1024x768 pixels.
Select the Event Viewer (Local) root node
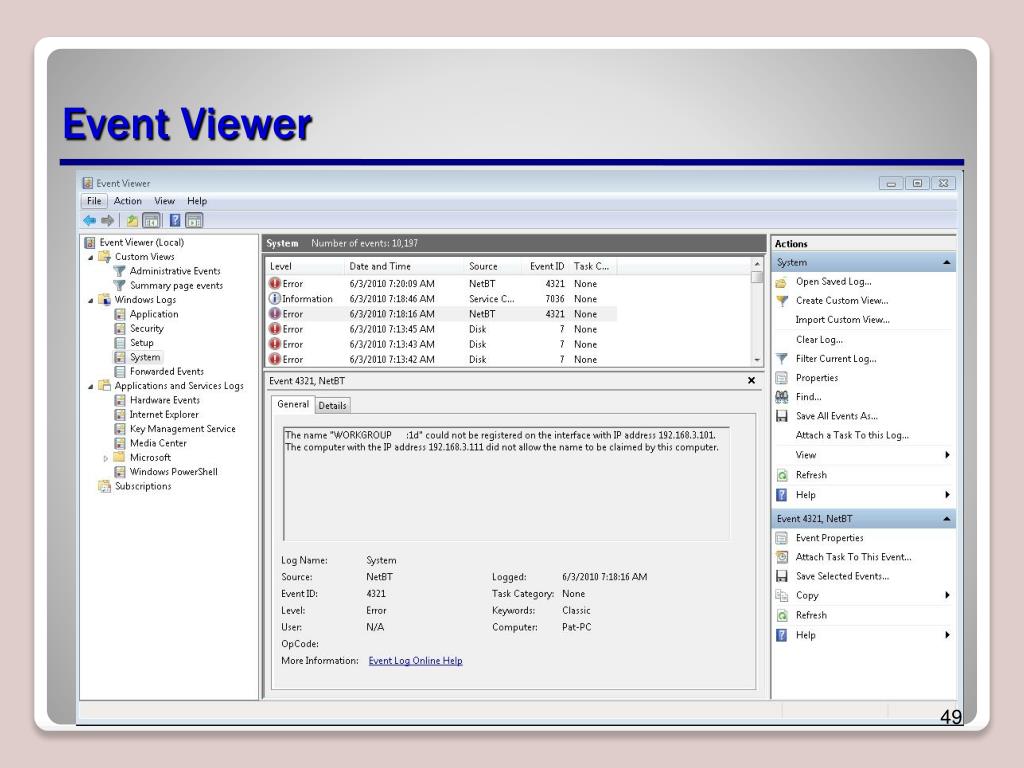[x=142, y=242]
